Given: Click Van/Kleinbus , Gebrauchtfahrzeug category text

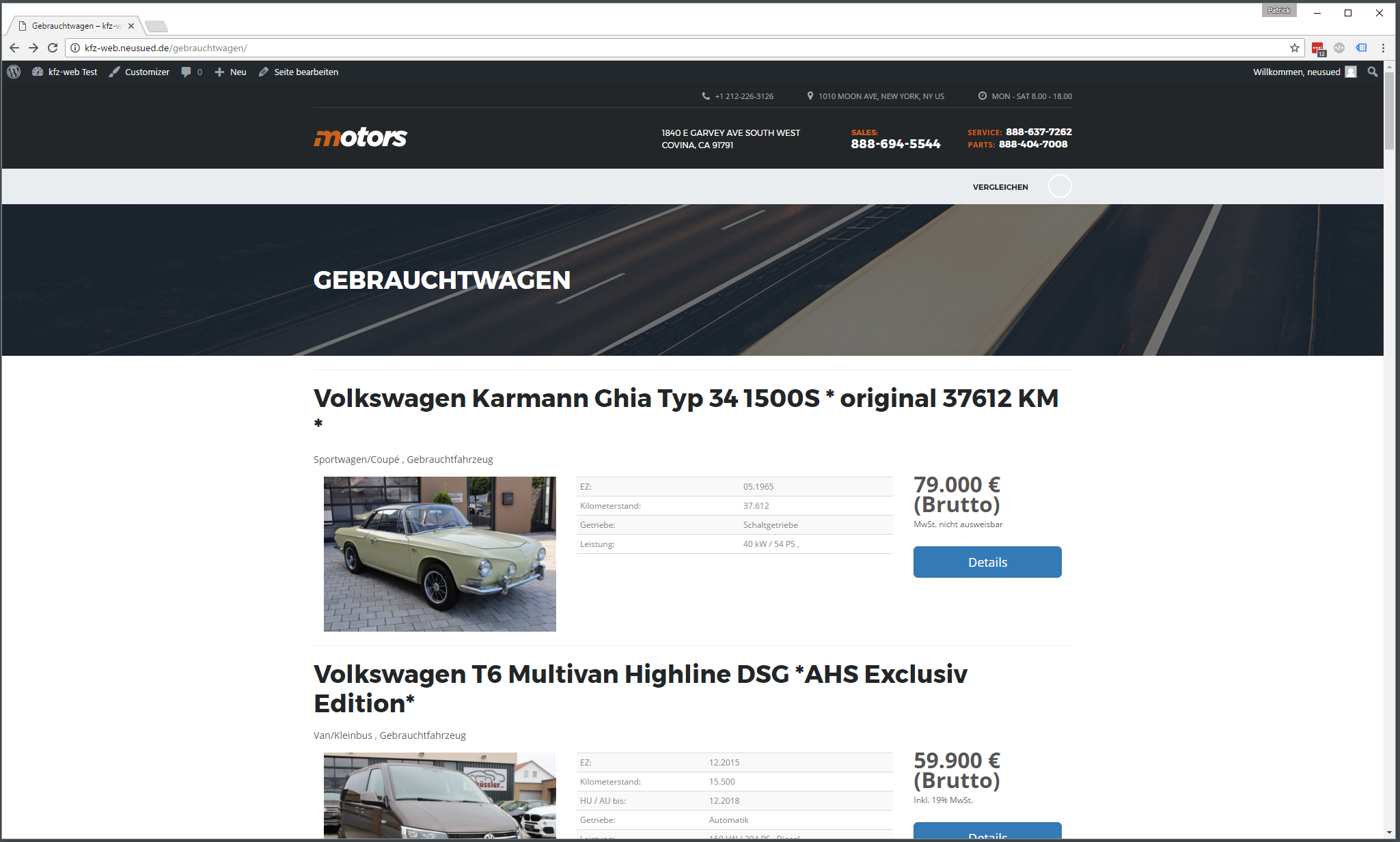Looking at the screenshot, I should click(x=389, y=735).
